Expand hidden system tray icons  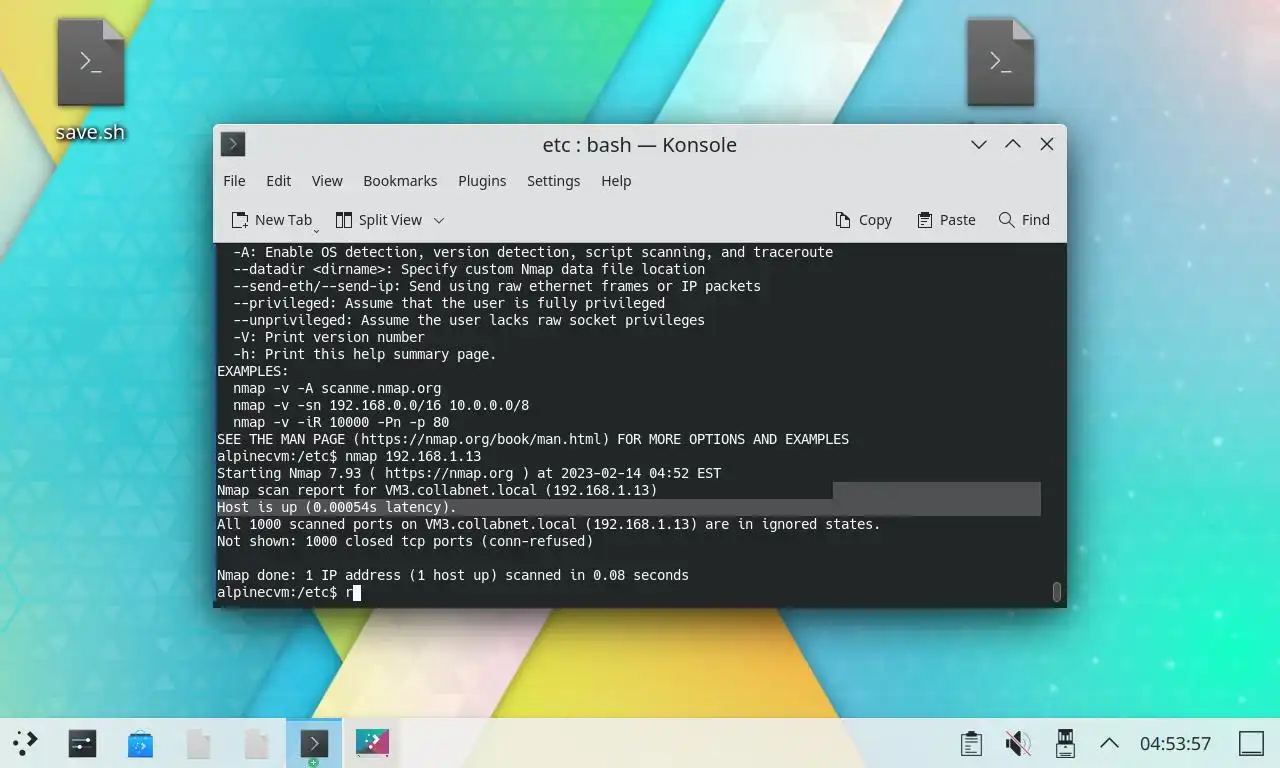point(1109,743)
